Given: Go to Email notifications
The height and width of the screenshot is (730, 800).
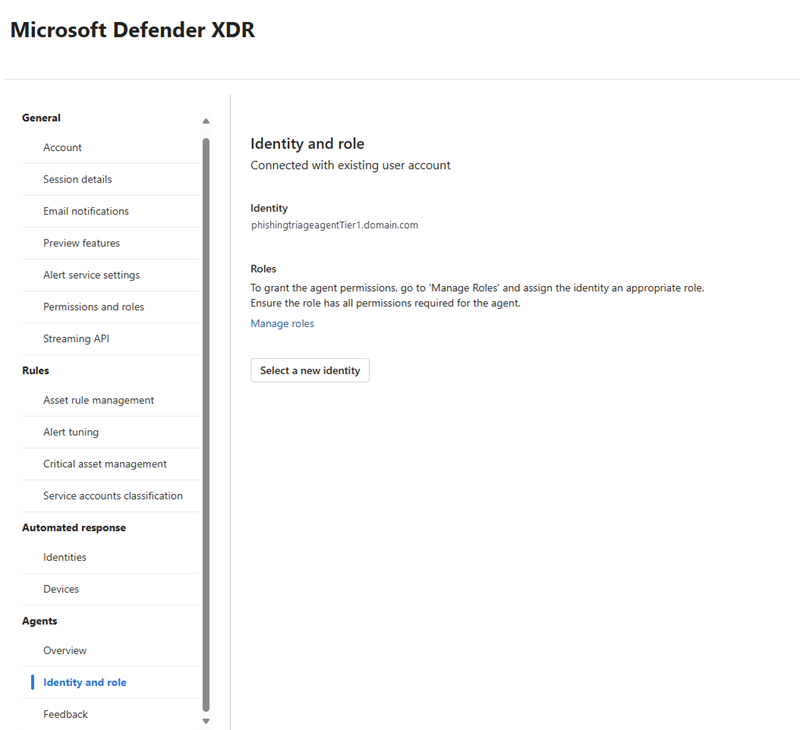Looking at the screenshot, I should 86,211.
